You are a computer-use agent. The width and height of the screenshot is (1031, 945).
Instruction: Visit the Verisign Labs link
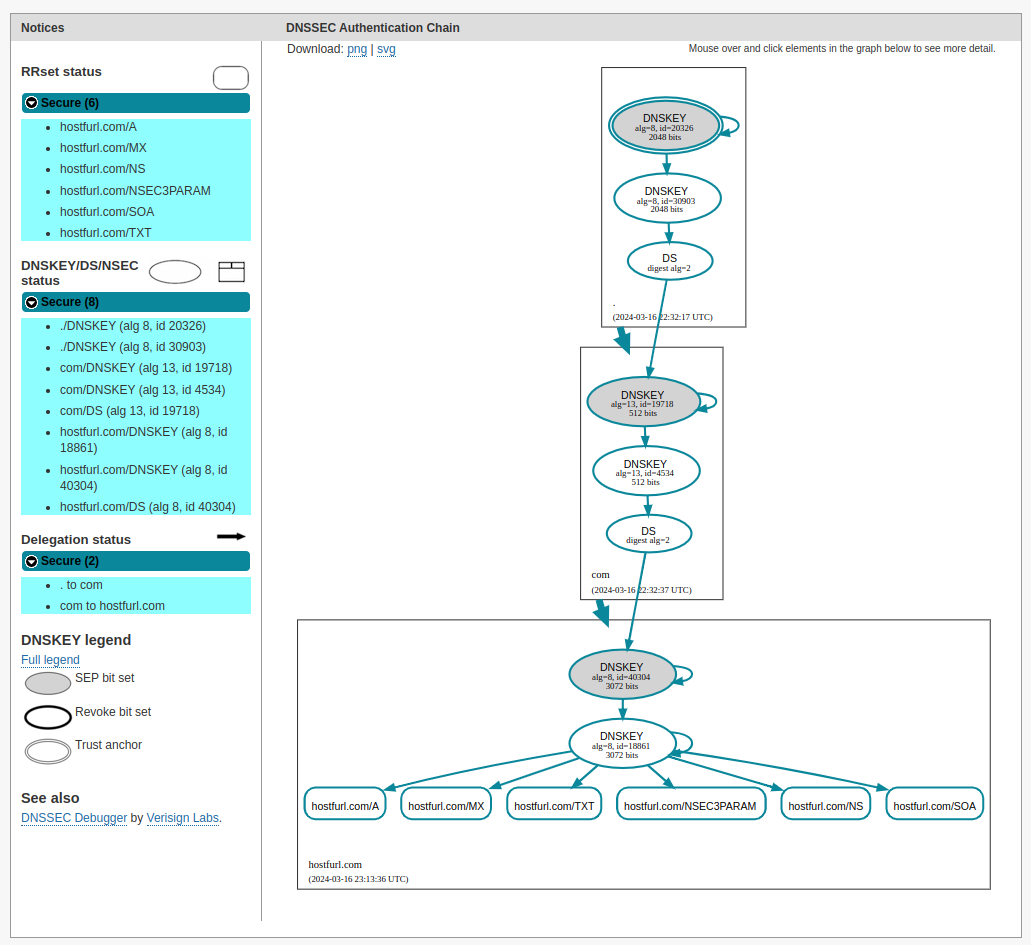[x=182, y=818]
